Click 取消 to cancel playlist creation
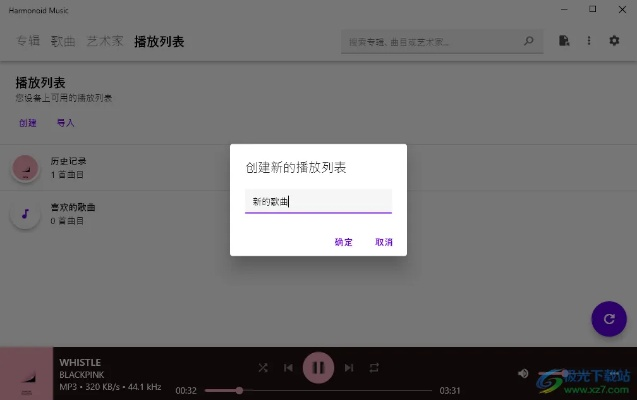The width and height of the screenshot is (637, 400). point(384,242)
